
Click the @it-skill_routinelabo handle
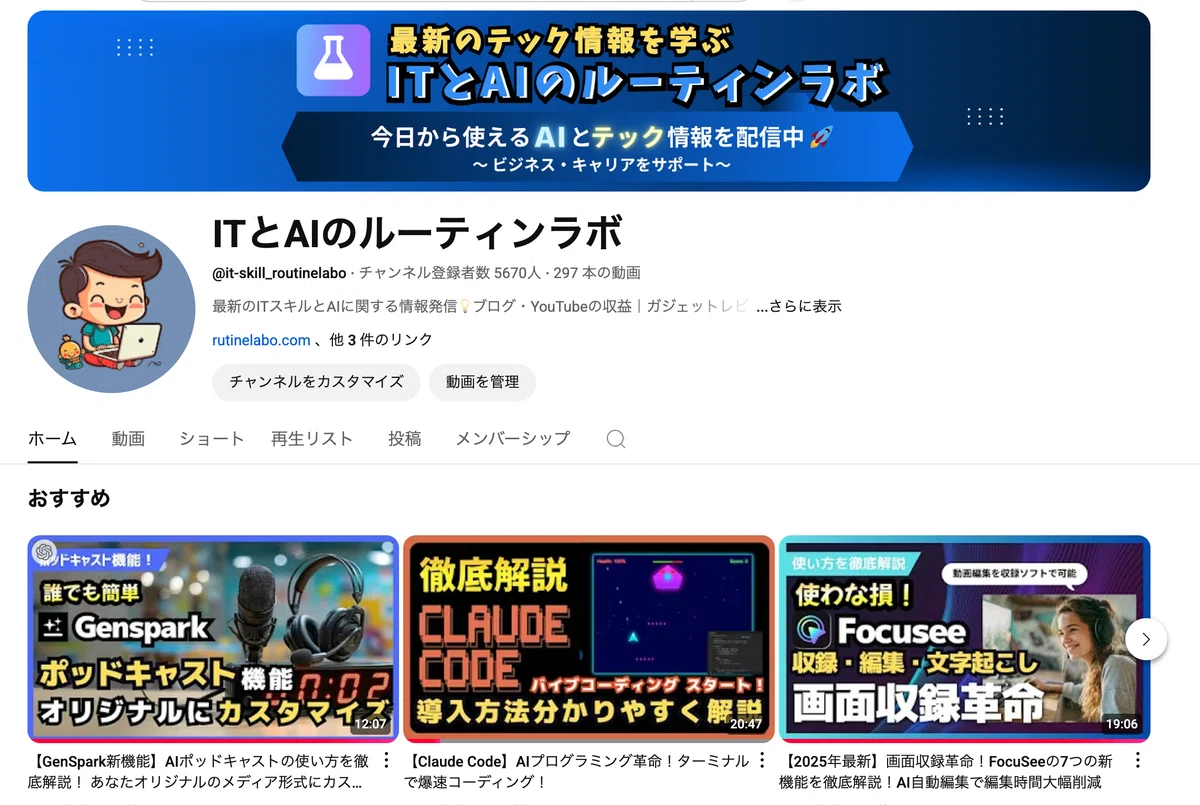279,273
